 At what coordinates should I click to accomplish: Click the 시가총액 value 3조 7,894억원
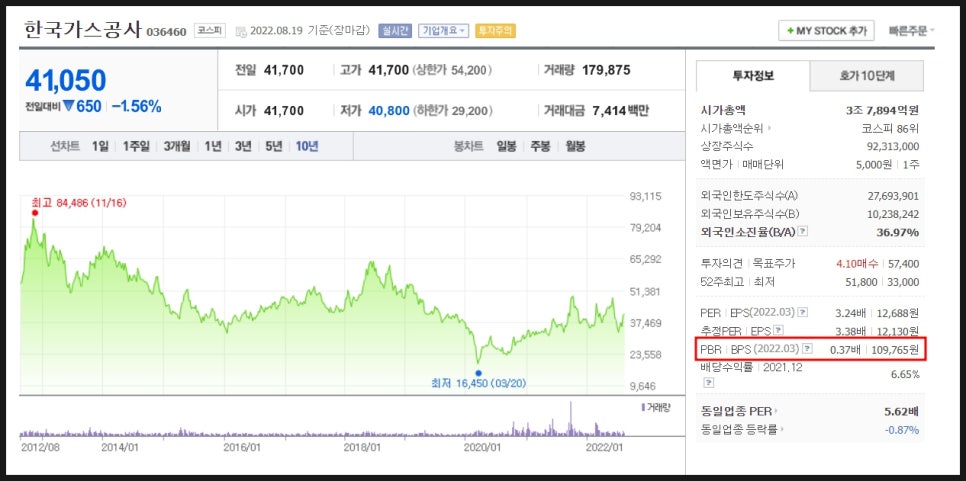(882, 110)
